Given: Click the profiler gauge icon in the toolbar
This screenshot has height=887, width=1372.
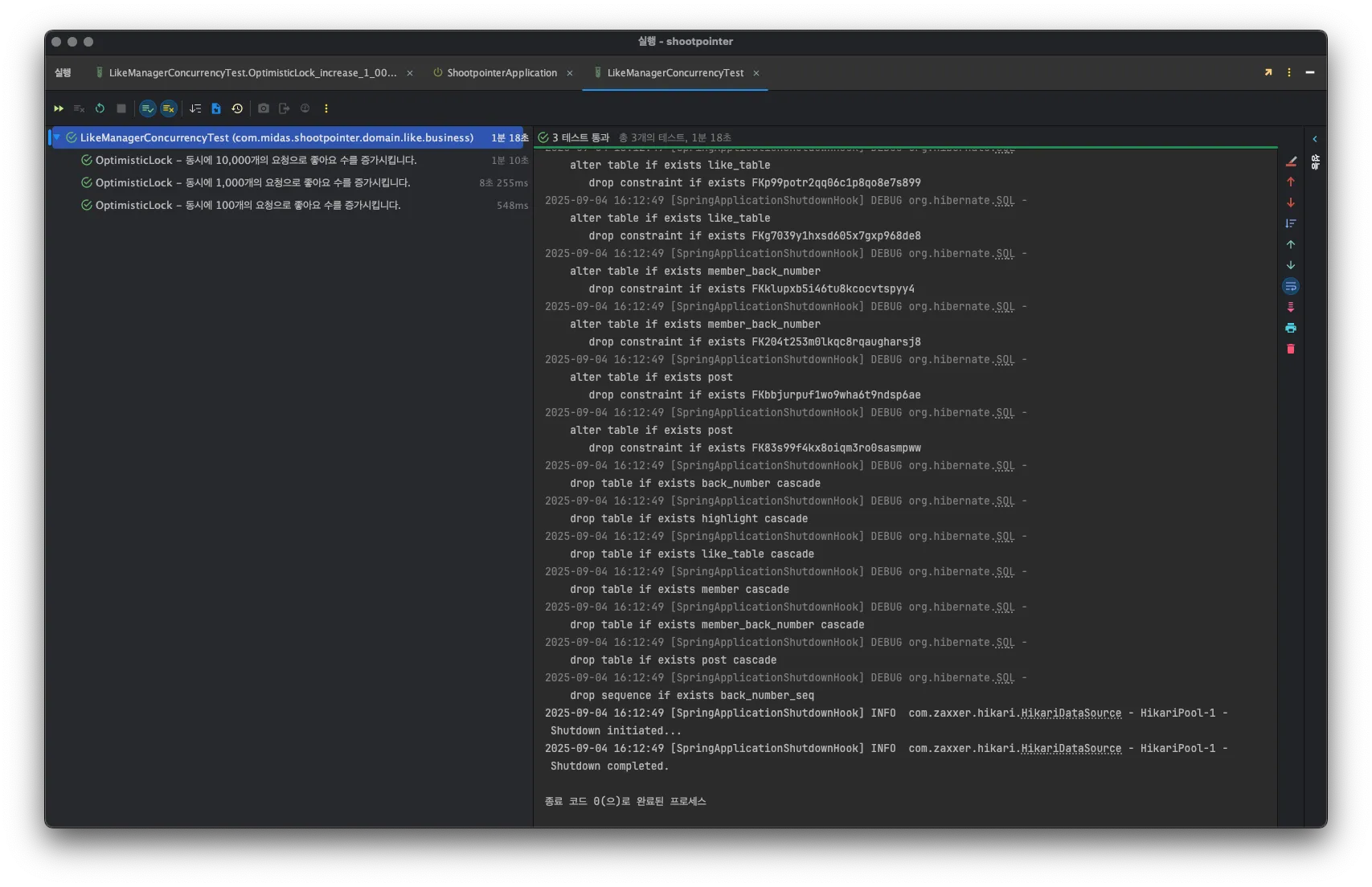Looking at the screenshot, I should 305,108.
